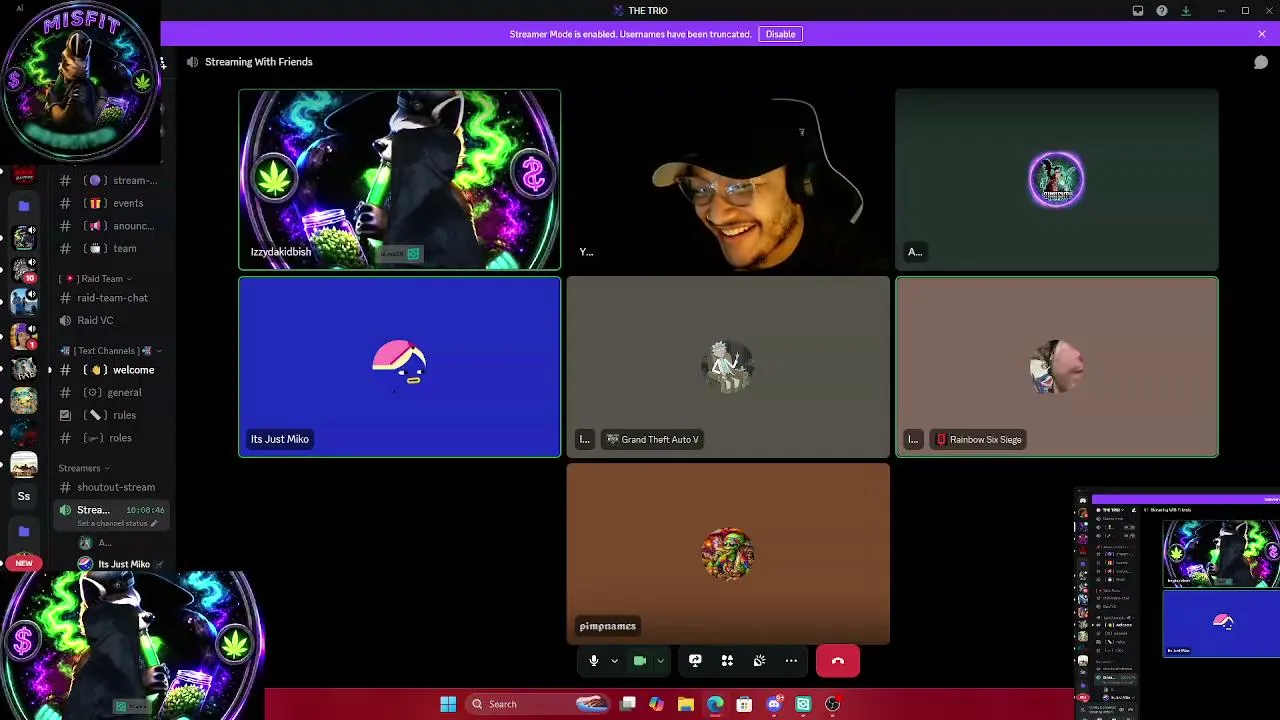Collapse the Raid Team category
Image resolution: width=1280 pixels, height=720 pixels.
[97, 279]
